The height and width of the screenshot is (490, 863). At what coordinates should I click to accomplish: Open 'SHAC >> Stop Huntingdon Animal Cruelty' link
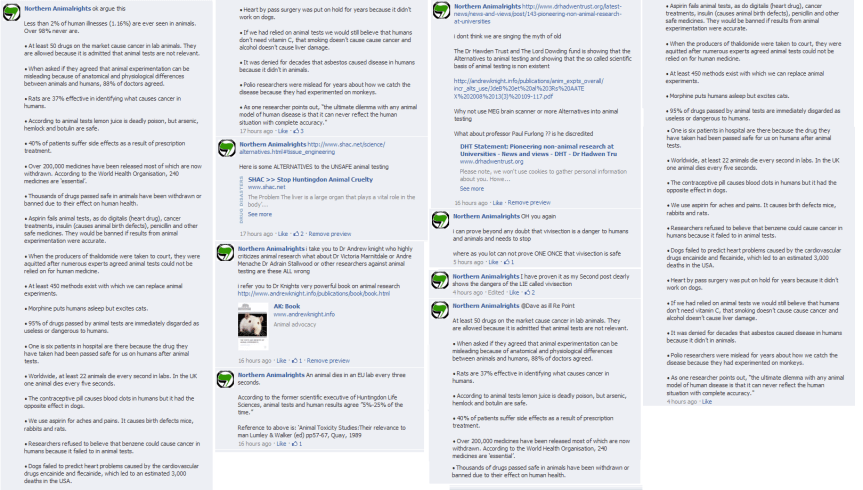[310, 179]
